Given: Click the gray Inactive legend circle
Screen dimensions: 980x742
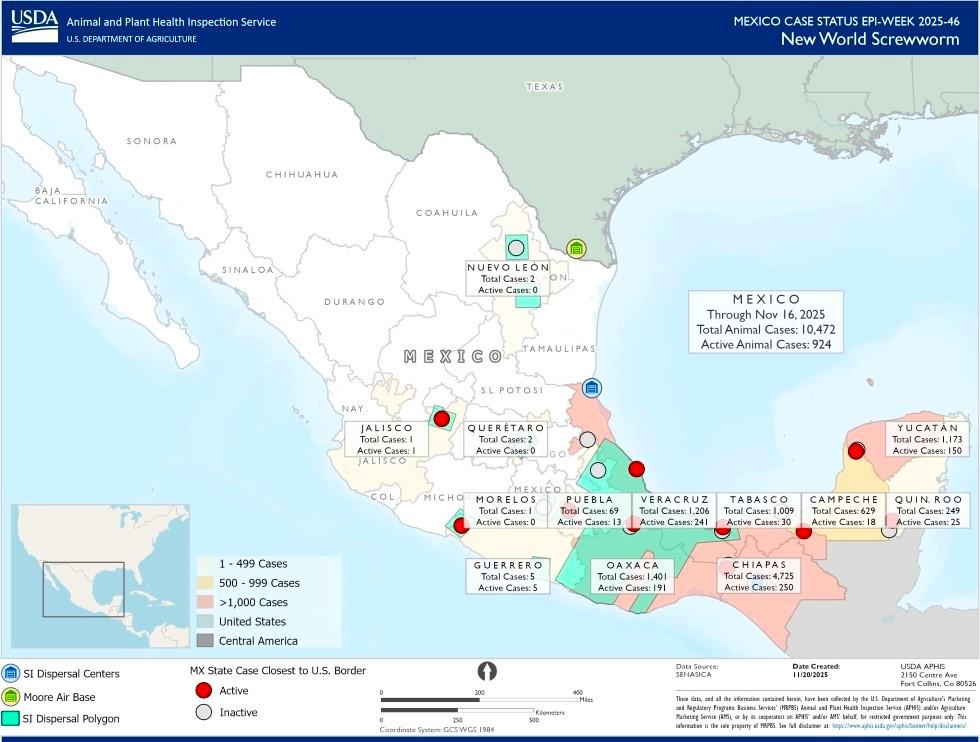Looking at the screenshot, I should [x=205, y=712].
